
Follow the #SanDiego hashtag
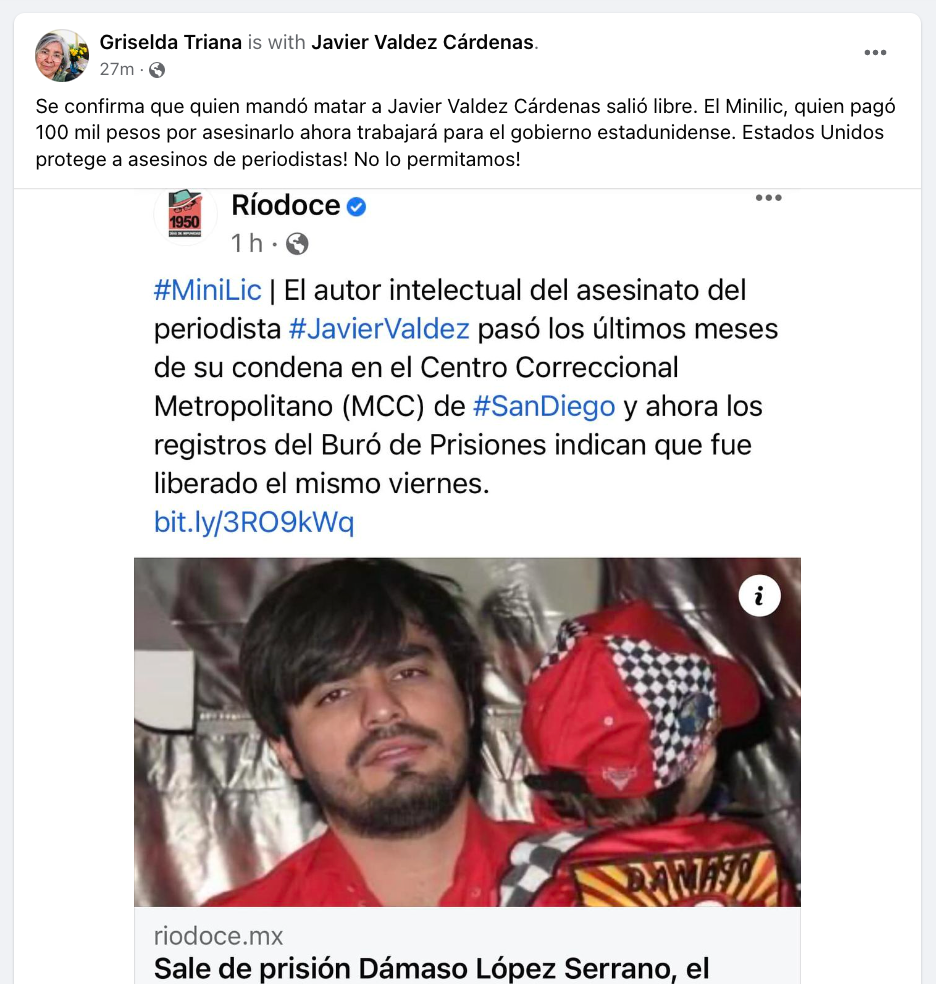coord(544,406)
